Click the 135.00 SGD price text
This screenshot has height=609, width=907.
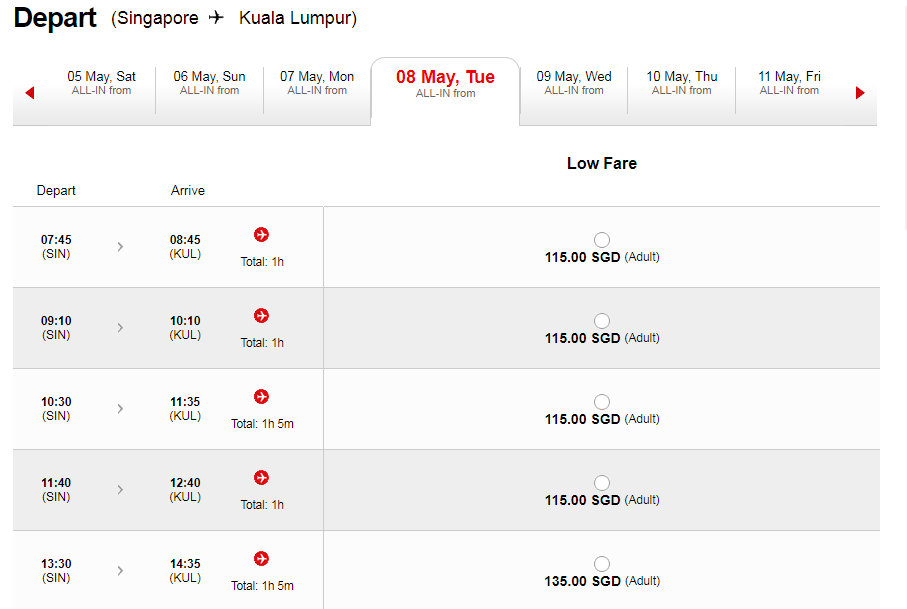pos(582,581)
